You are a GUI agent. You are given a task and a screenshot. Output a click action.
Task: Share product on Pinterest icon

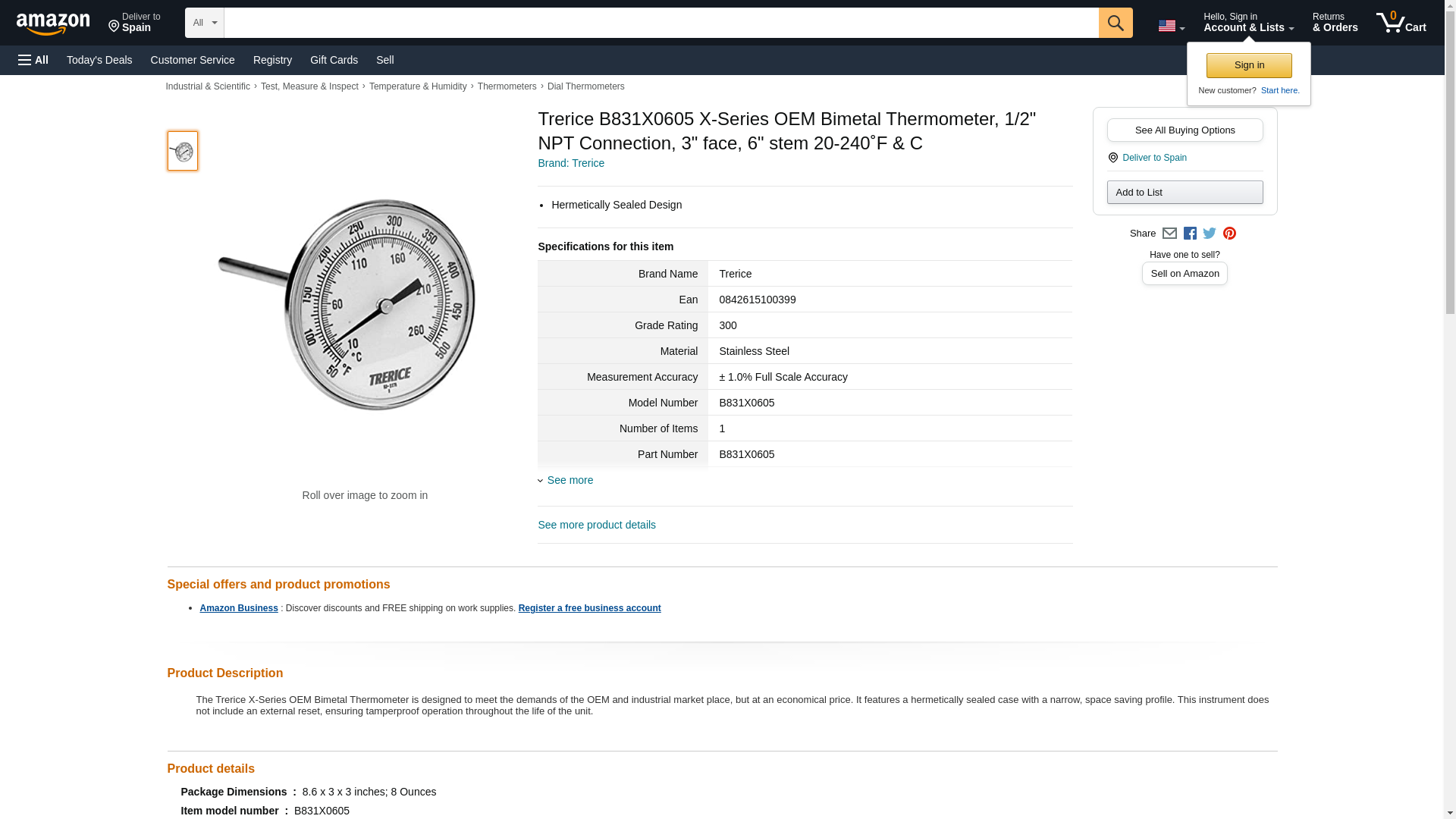tap(1229, 234)
